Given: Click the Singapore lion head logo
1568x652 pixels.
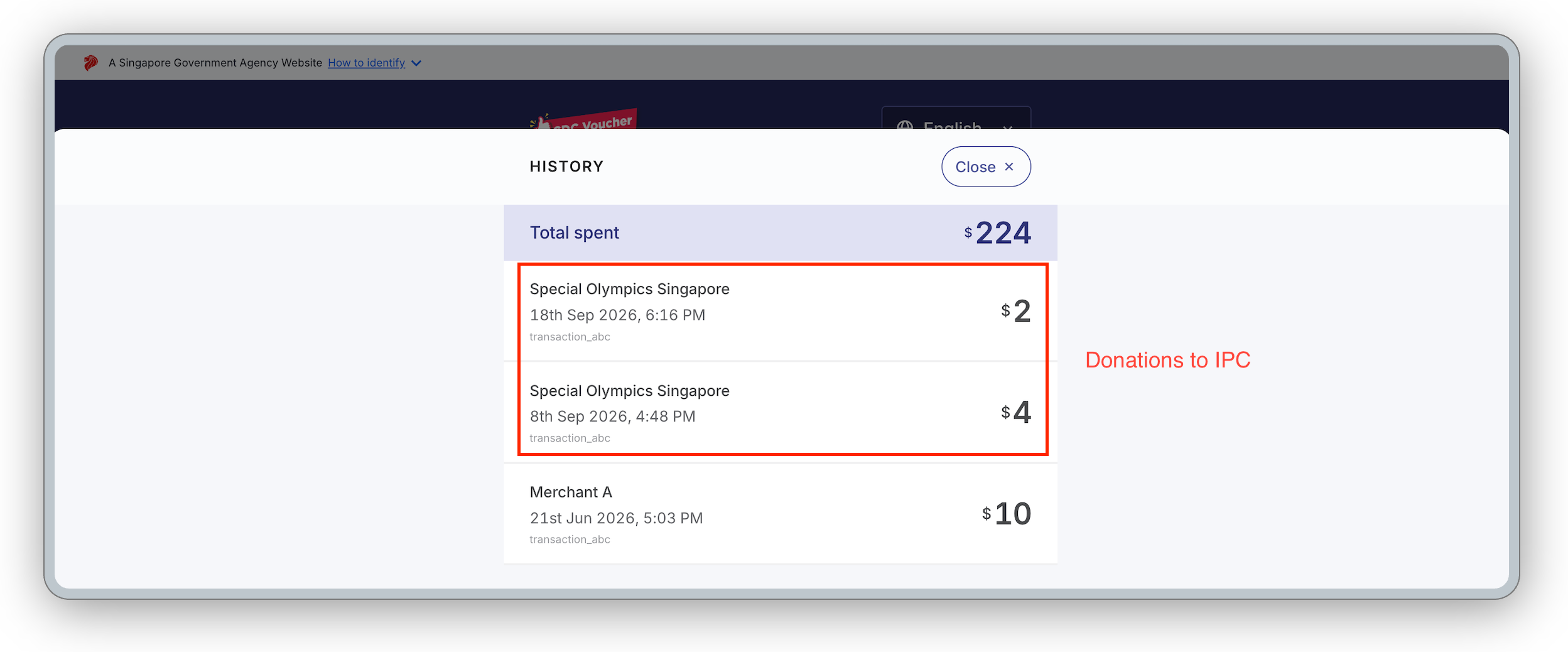Looking at the screenshot, I should coord(91,63).
